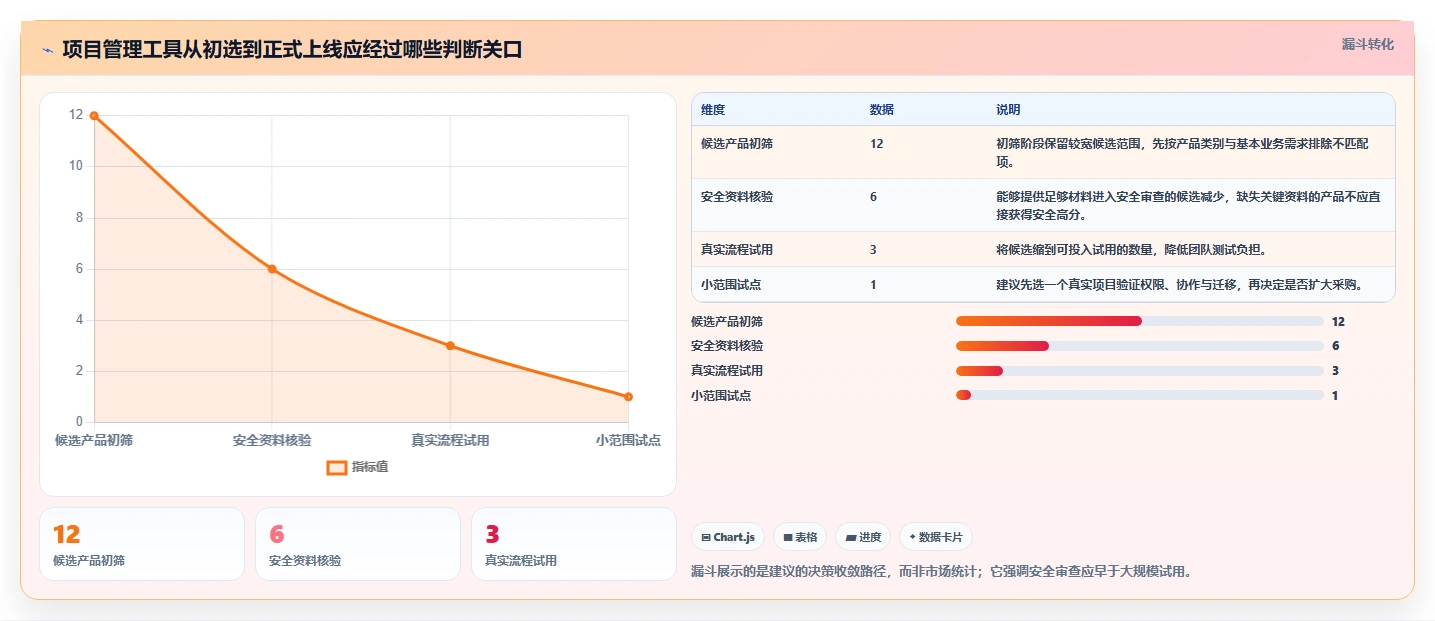1435x621 pixels.
Task: Click the table value 1 for 小范围试点
Action: [x=873, y=285]
